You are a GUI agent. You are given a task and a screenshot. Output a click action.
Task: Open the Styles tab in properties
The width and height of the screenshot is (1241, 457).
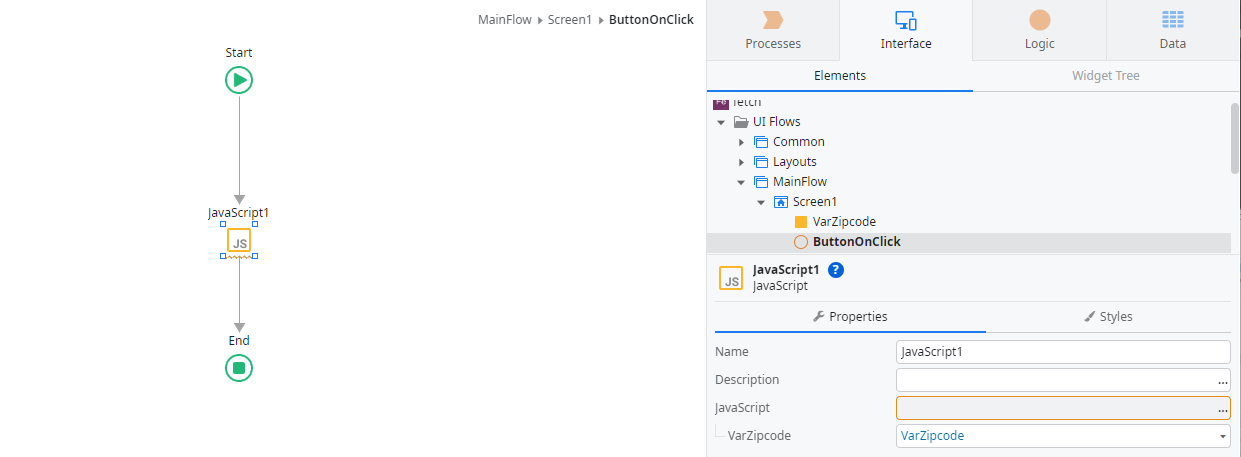click(1108, 316)
